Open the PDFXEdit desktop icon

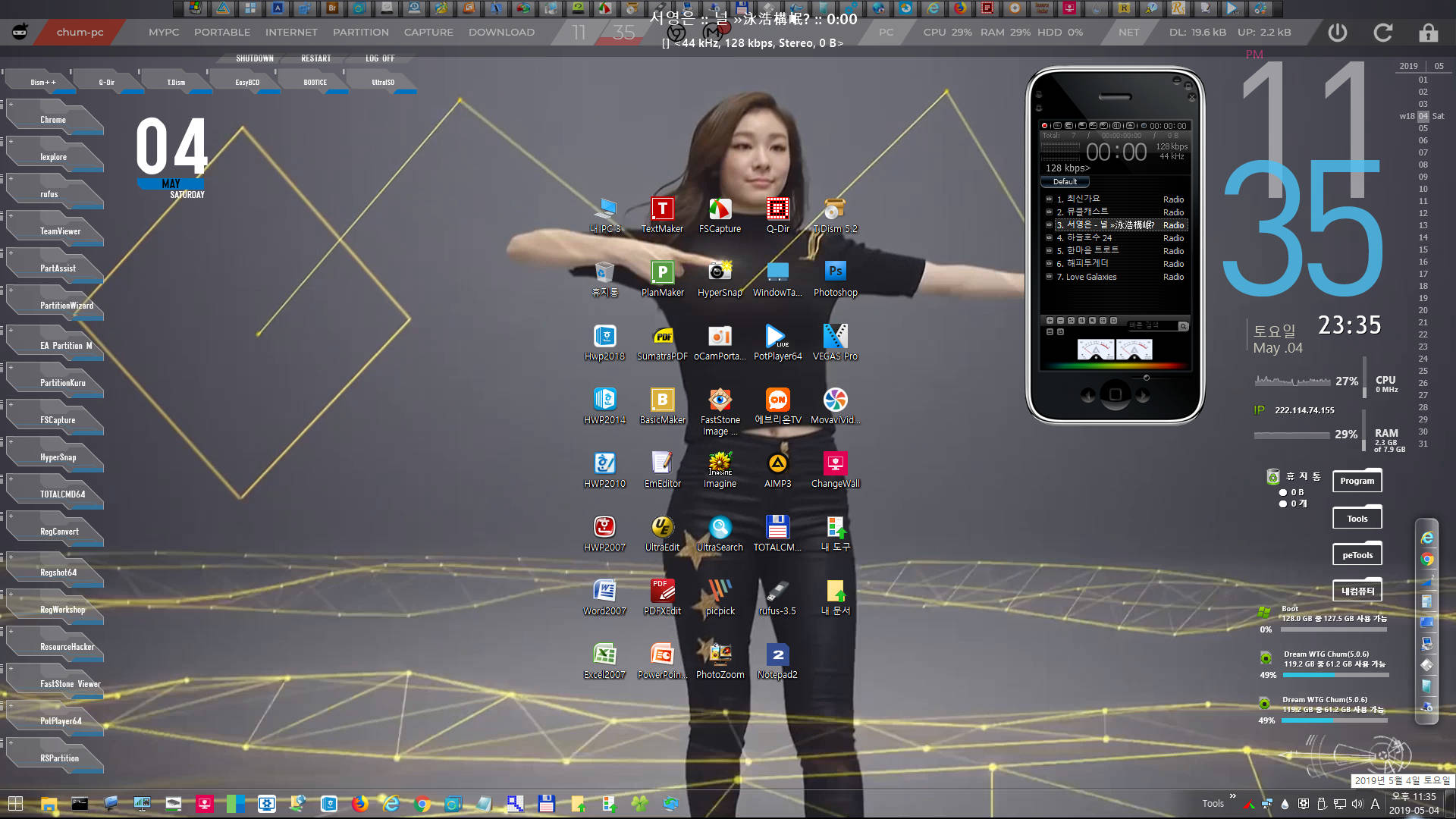tap(662, 598)
